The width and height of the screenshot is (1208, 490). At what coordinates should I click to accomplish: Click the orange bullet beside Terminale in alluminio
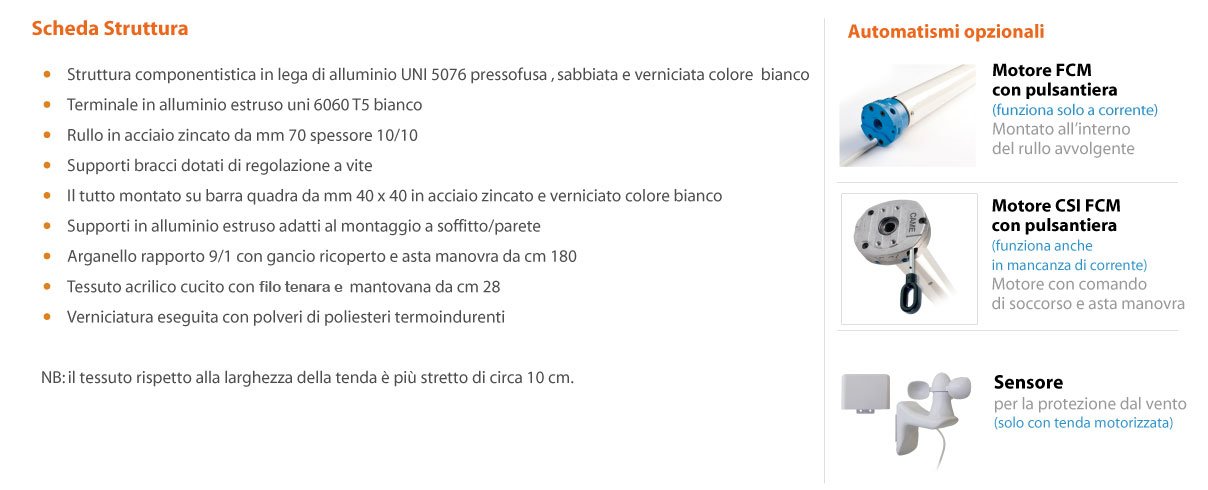[47, 104]
